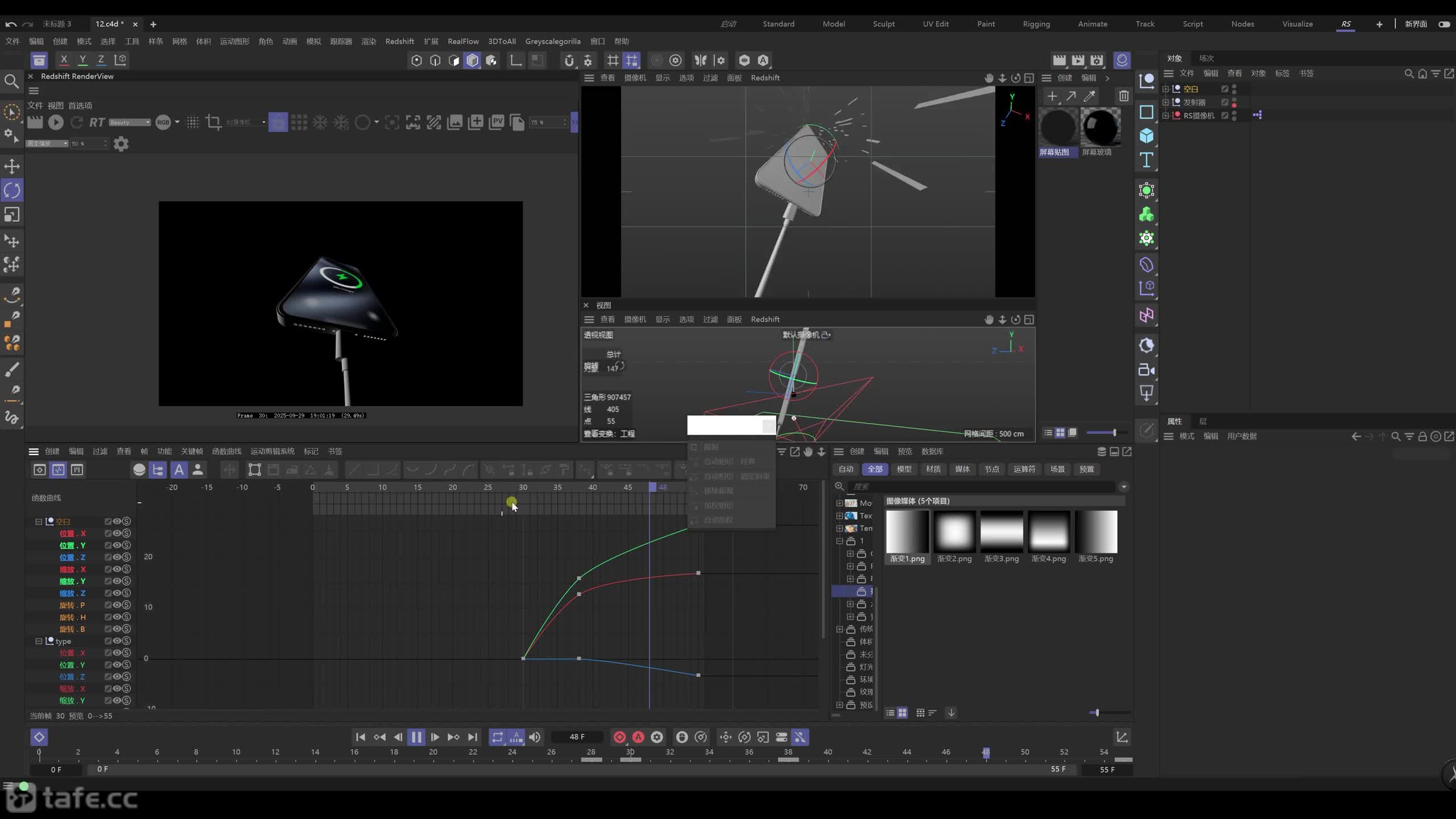The width and height of the screenshot is (1456, 819).
Task: Collapse the type track in curve editor
Action: 39,641
